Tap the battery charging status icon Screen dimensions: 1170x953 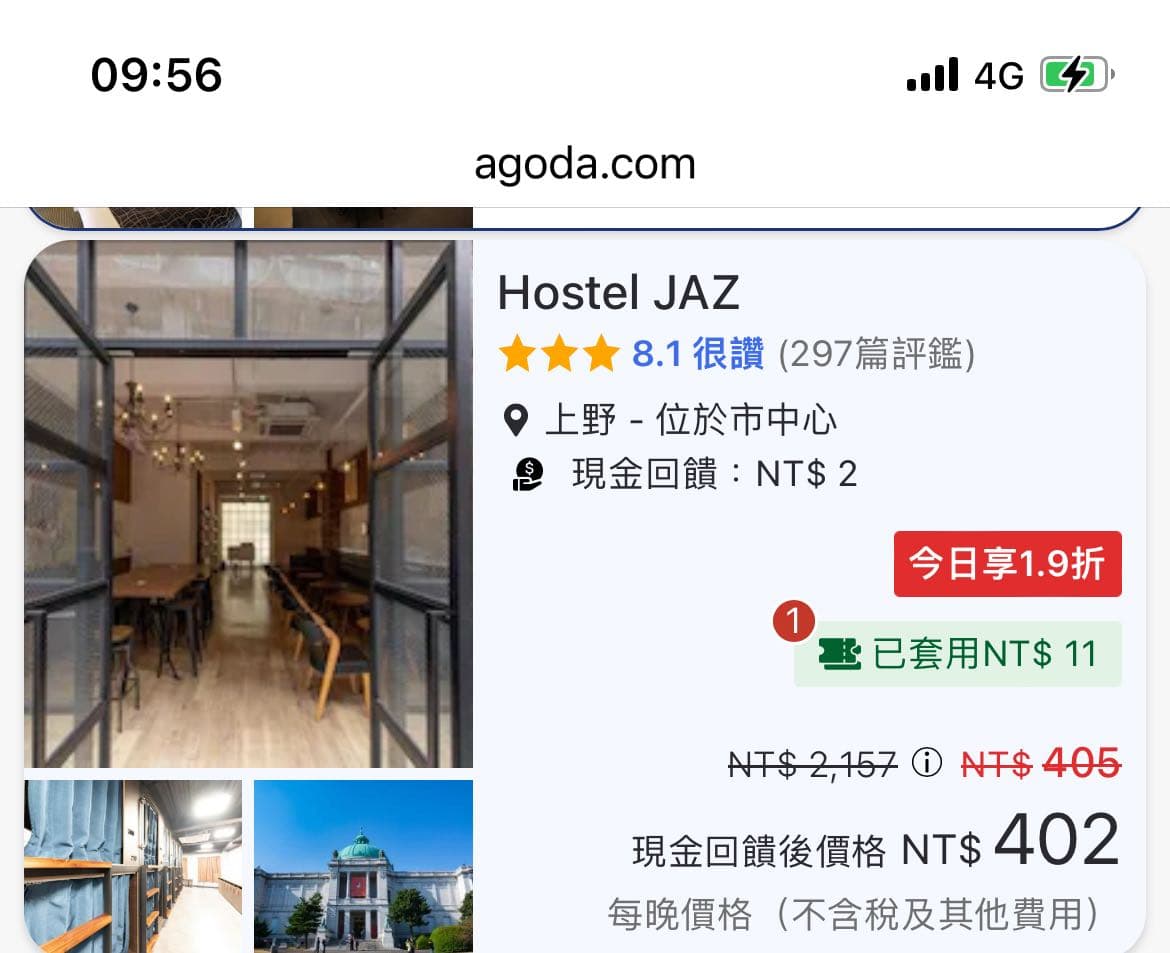1077,75
